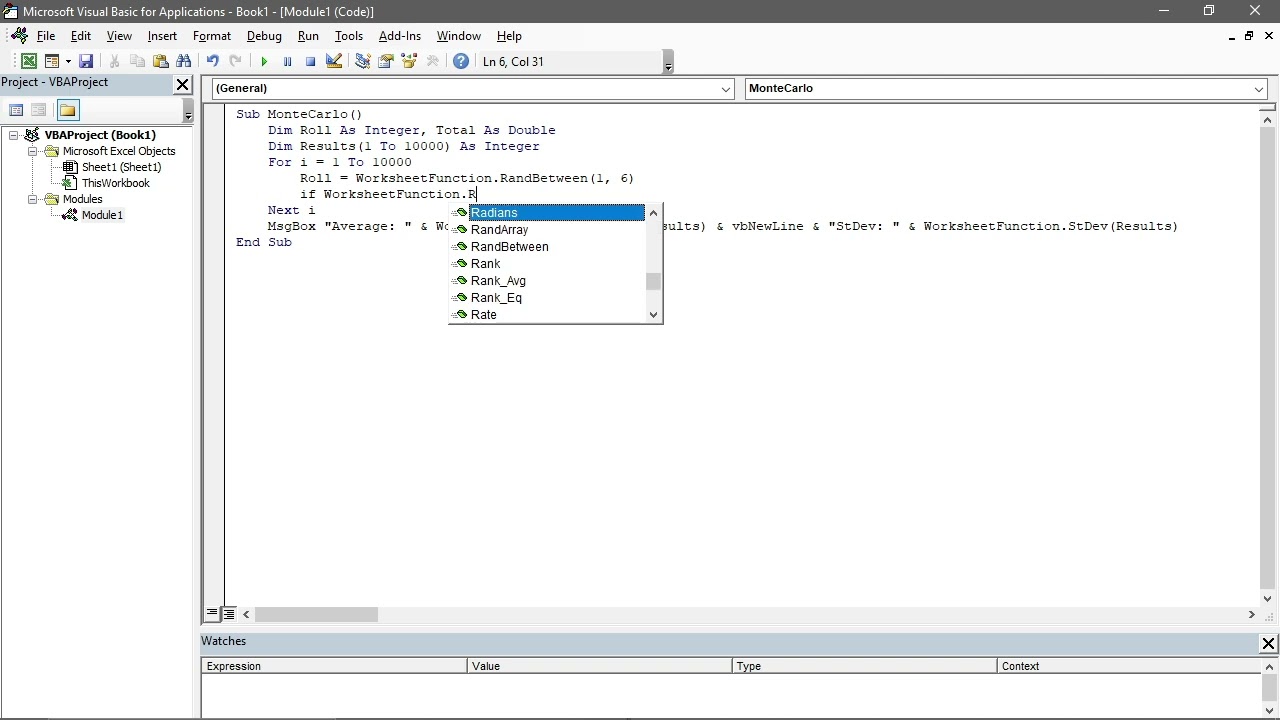Screen dimensions: 1280x720
Task: Select Module1 in project tree
Action: pyautogui.click(x=102, y=215)
